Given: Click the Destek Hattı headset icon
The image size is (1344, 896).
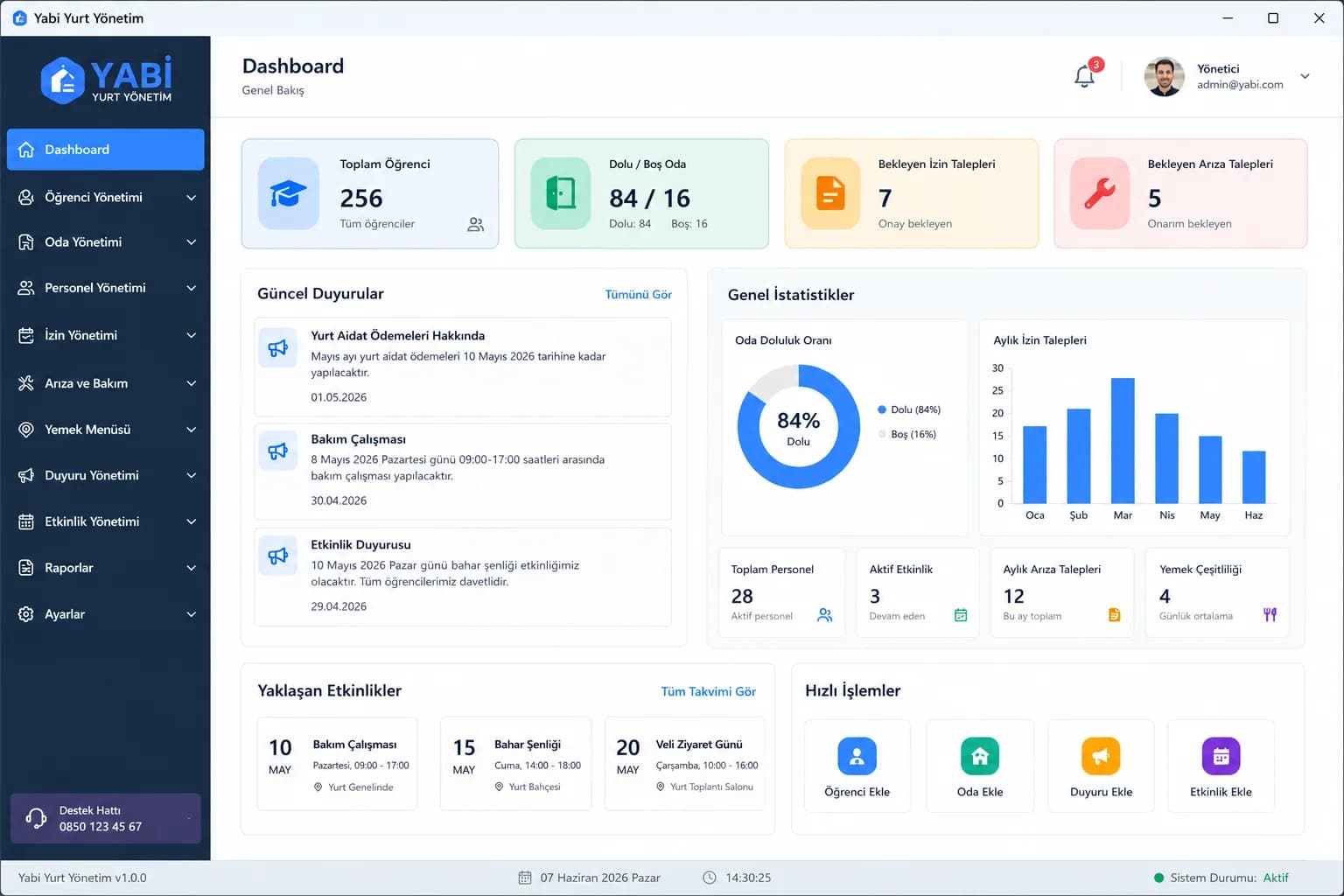Looking at the screenshot, I should point(36,818).
